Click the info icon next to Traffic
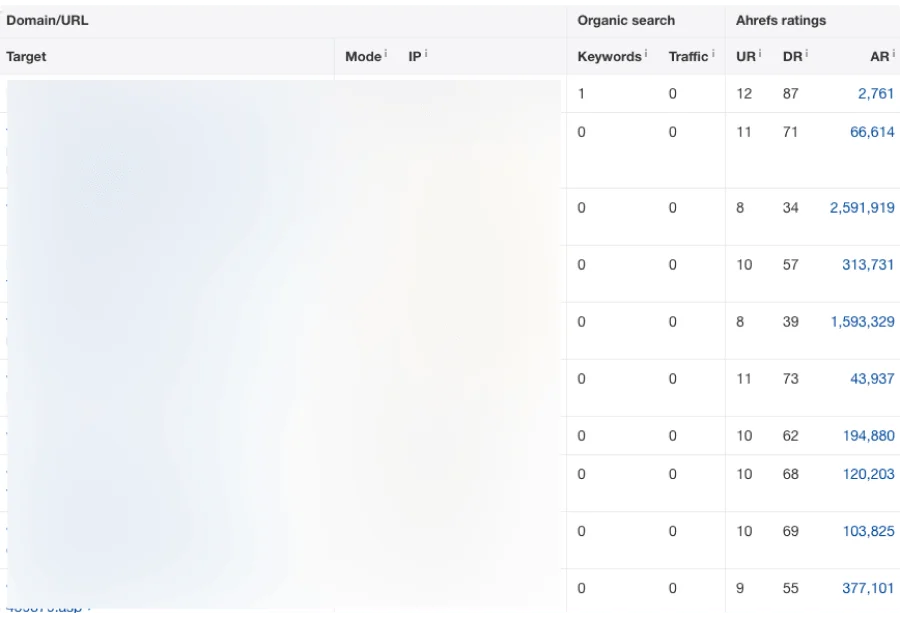 pos(713,53)
